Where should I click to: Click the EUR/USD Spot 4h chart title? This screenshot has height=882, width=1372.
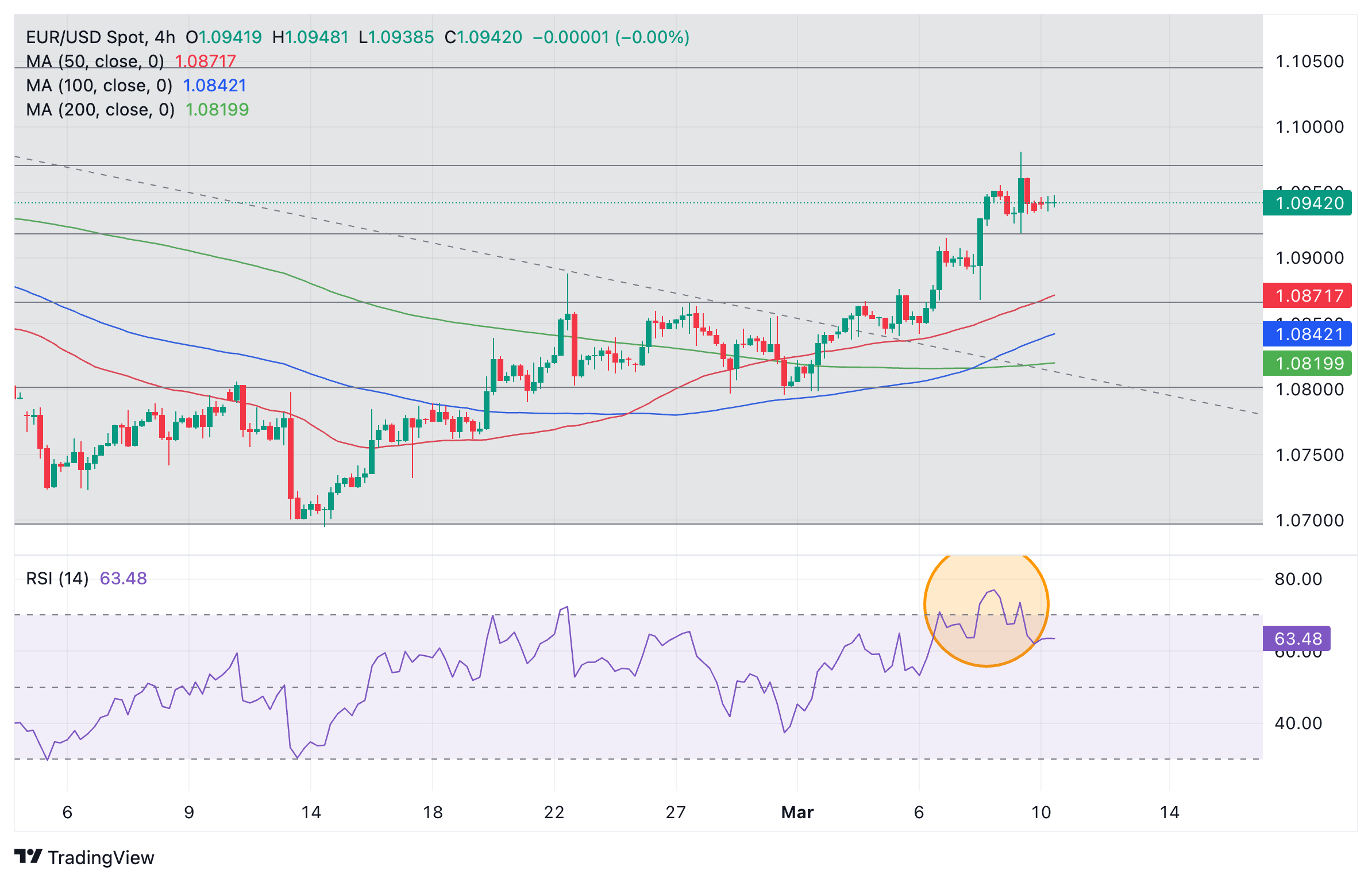101,37
